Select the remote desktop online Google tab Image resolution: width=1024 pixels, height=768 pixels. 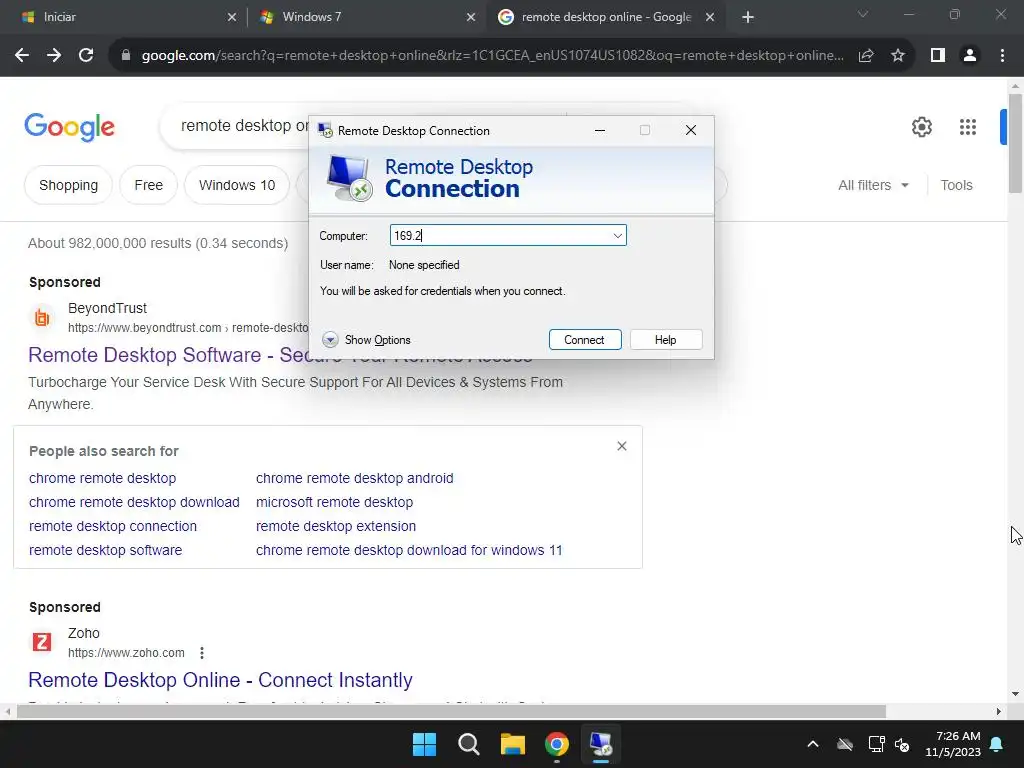(x=605, y=18)
